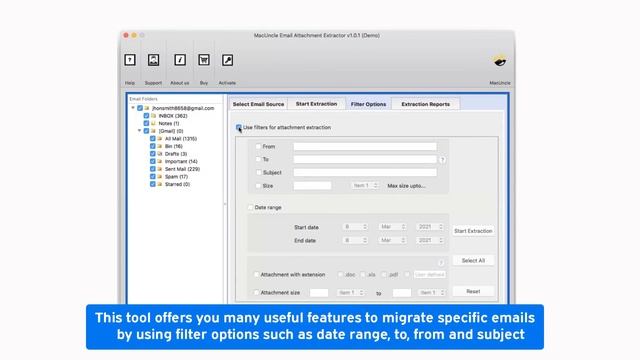Open the Start date year dropdown
Image resolution: width=640 pixels, height=360 pixels.
[x=430, y=227]
